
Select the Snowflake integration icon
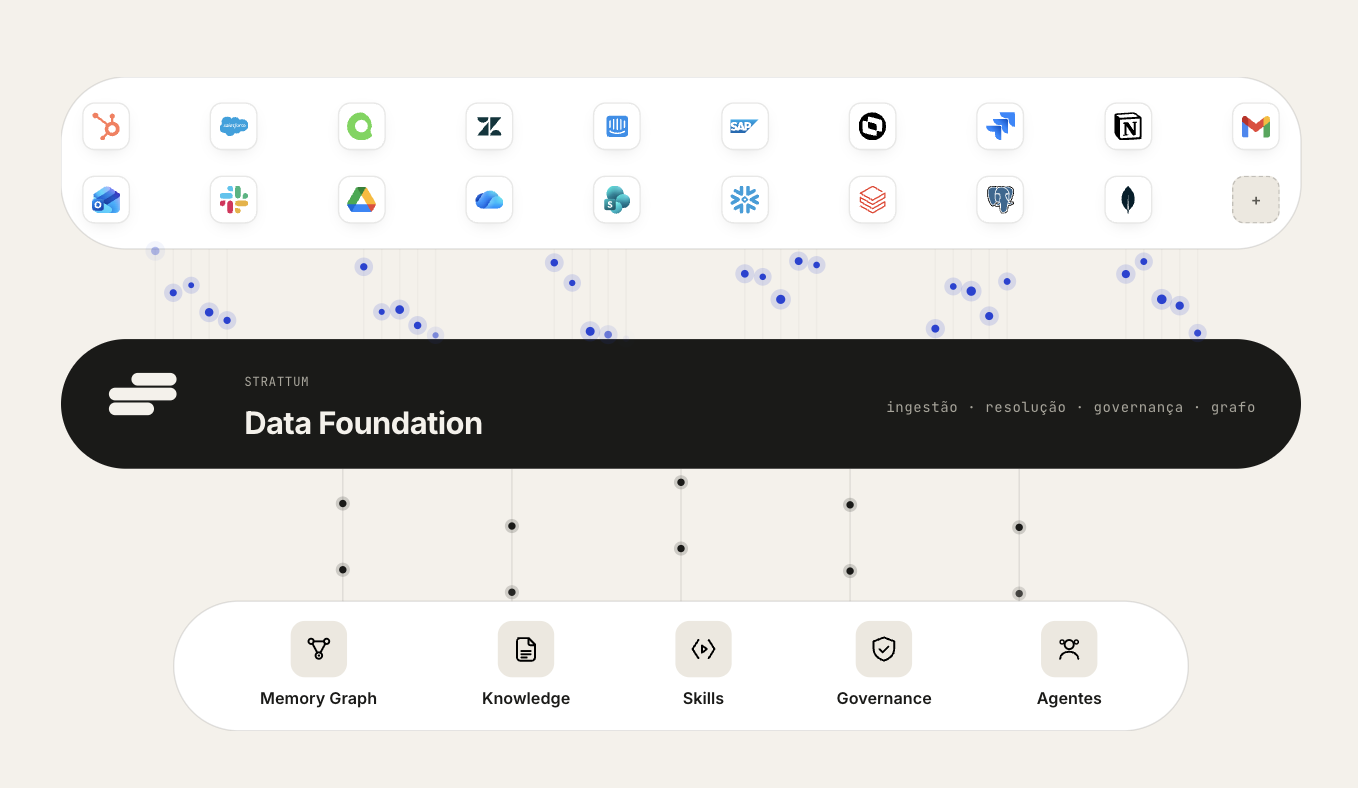[x=745, y=200]
